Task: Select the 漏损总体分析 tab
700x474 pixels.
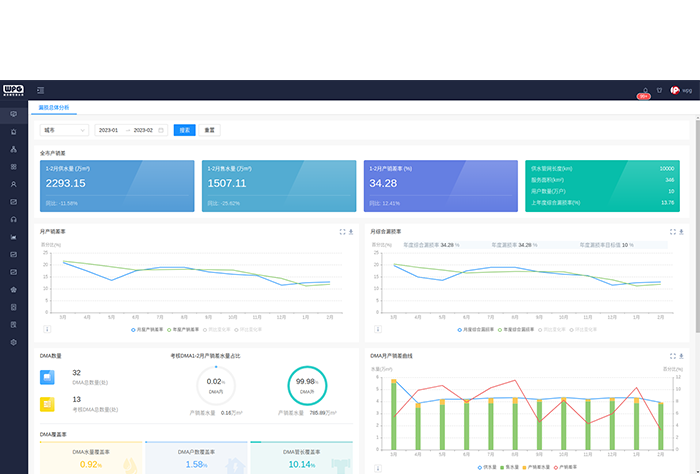Action: [x=52, y=107]
